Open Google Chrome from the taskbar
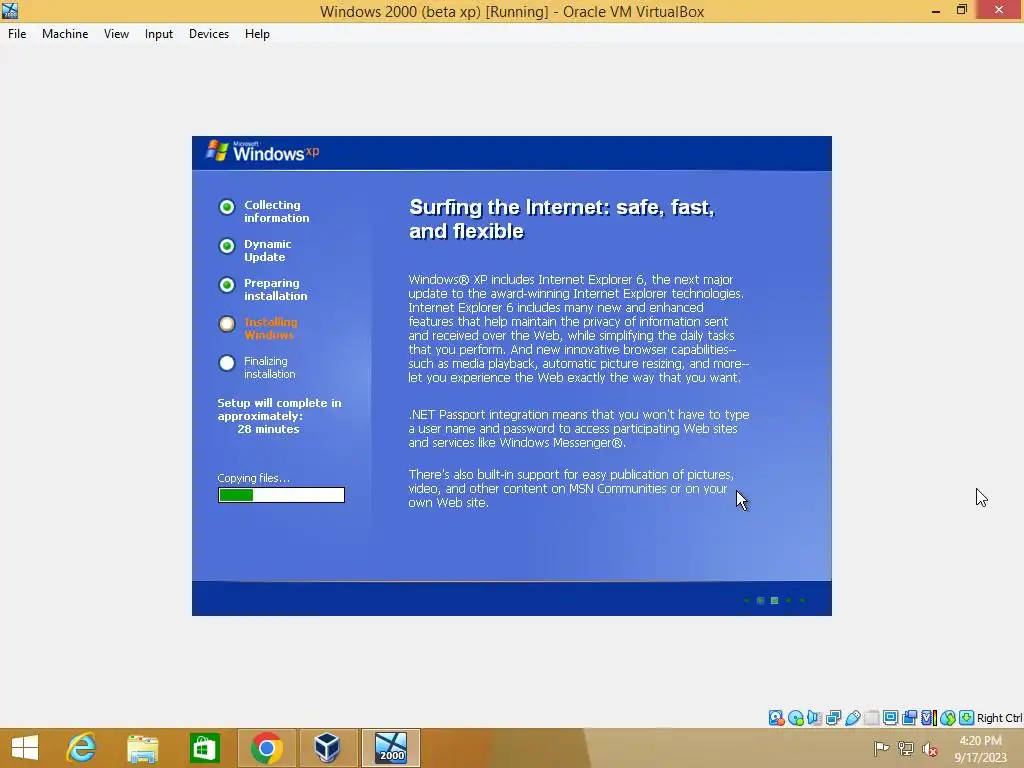This screenshot has width=1024, height=768. click(x=266, y=748)
